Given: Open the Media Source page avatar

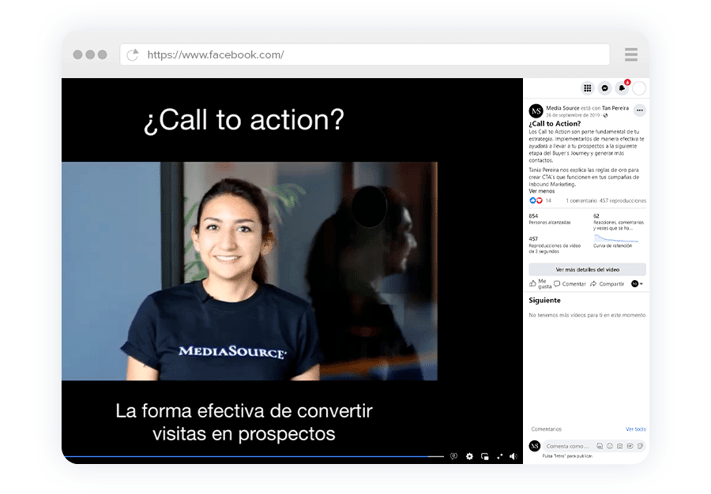Looking at the screenshot, I should coord(536,111).
